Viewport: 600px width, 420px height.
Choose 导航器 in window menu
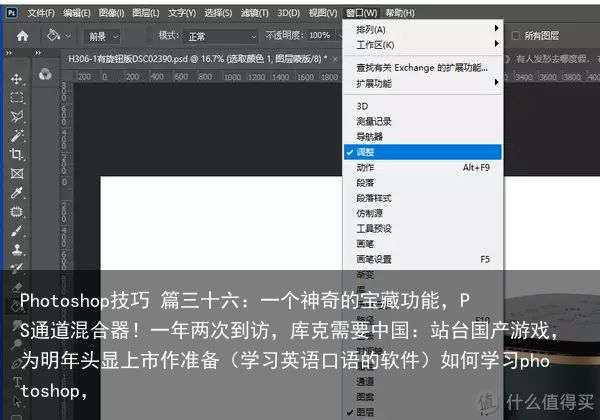(x=422, y=137)
